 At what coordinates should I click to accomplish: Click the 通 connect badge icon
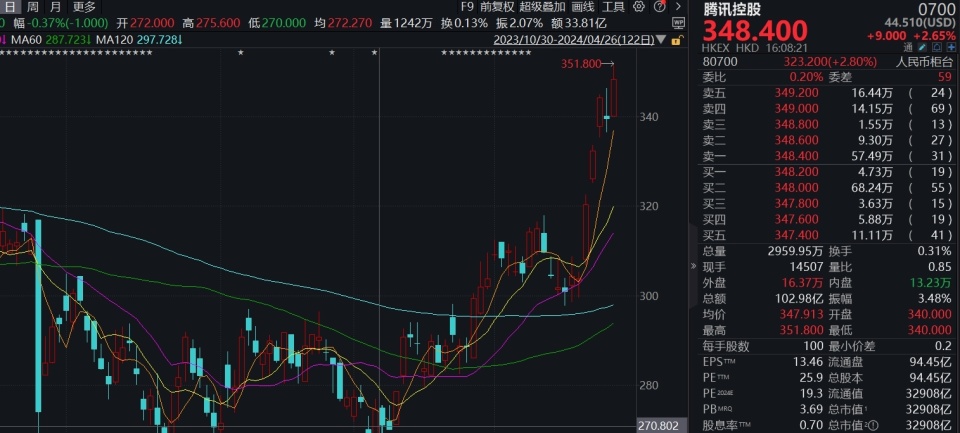coord(907,47)
